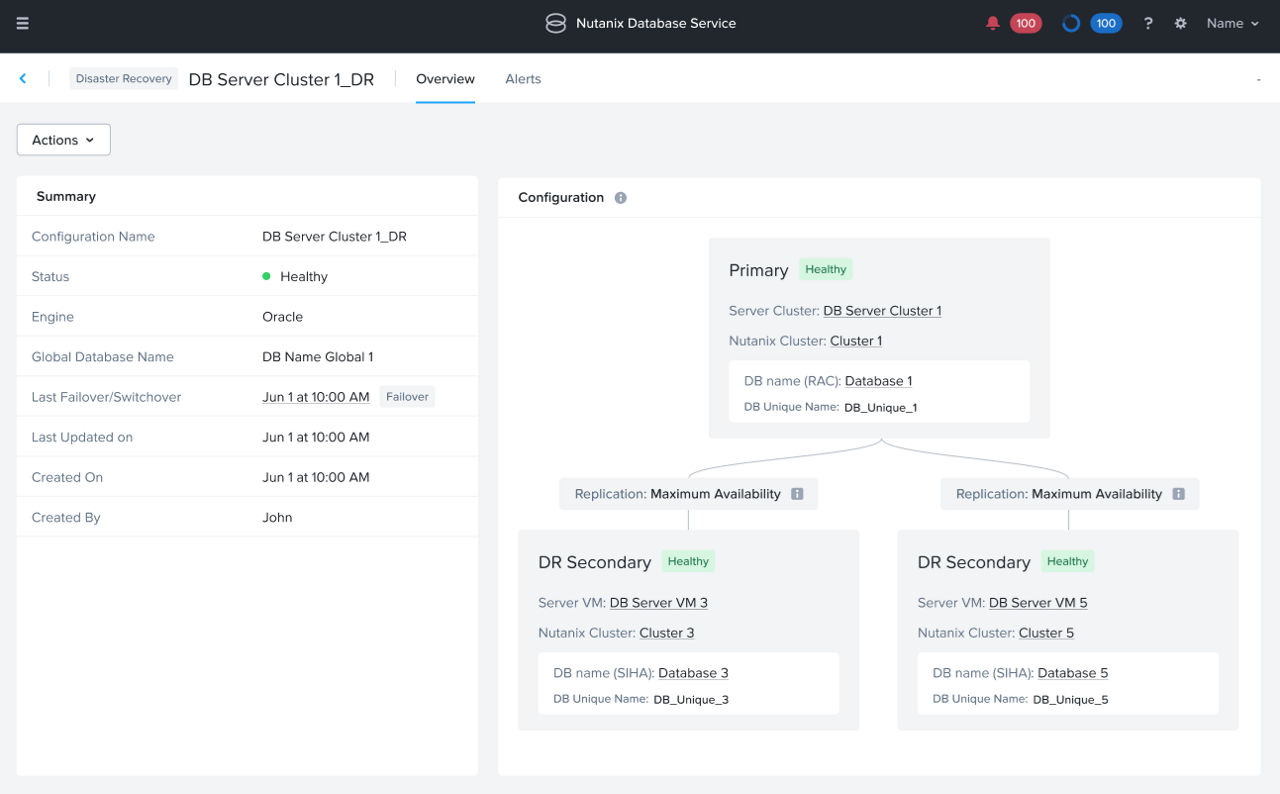Screen dimensions: 1280x794
Task: Click the Database 5 link
Action: 1072,672
